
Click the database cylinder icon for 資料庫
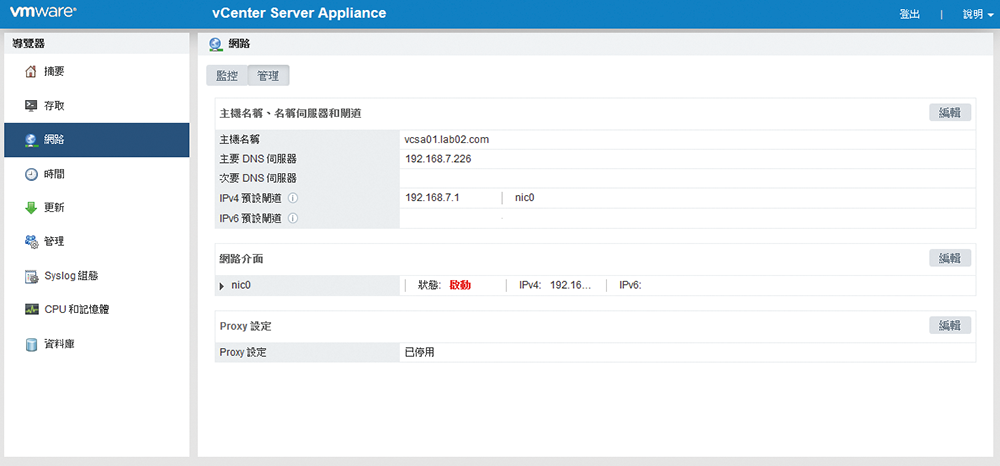[31, 344]
